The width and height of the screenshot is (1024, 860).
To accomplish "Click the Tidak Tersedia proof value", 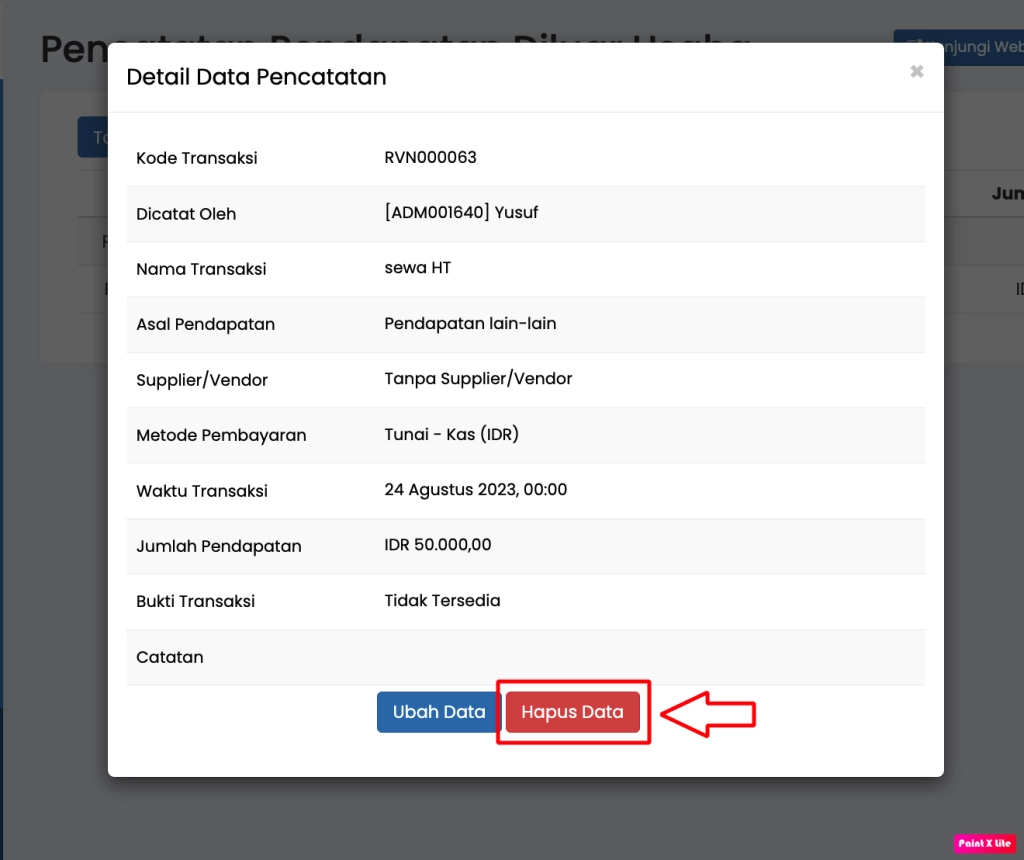I will [442, 601].
